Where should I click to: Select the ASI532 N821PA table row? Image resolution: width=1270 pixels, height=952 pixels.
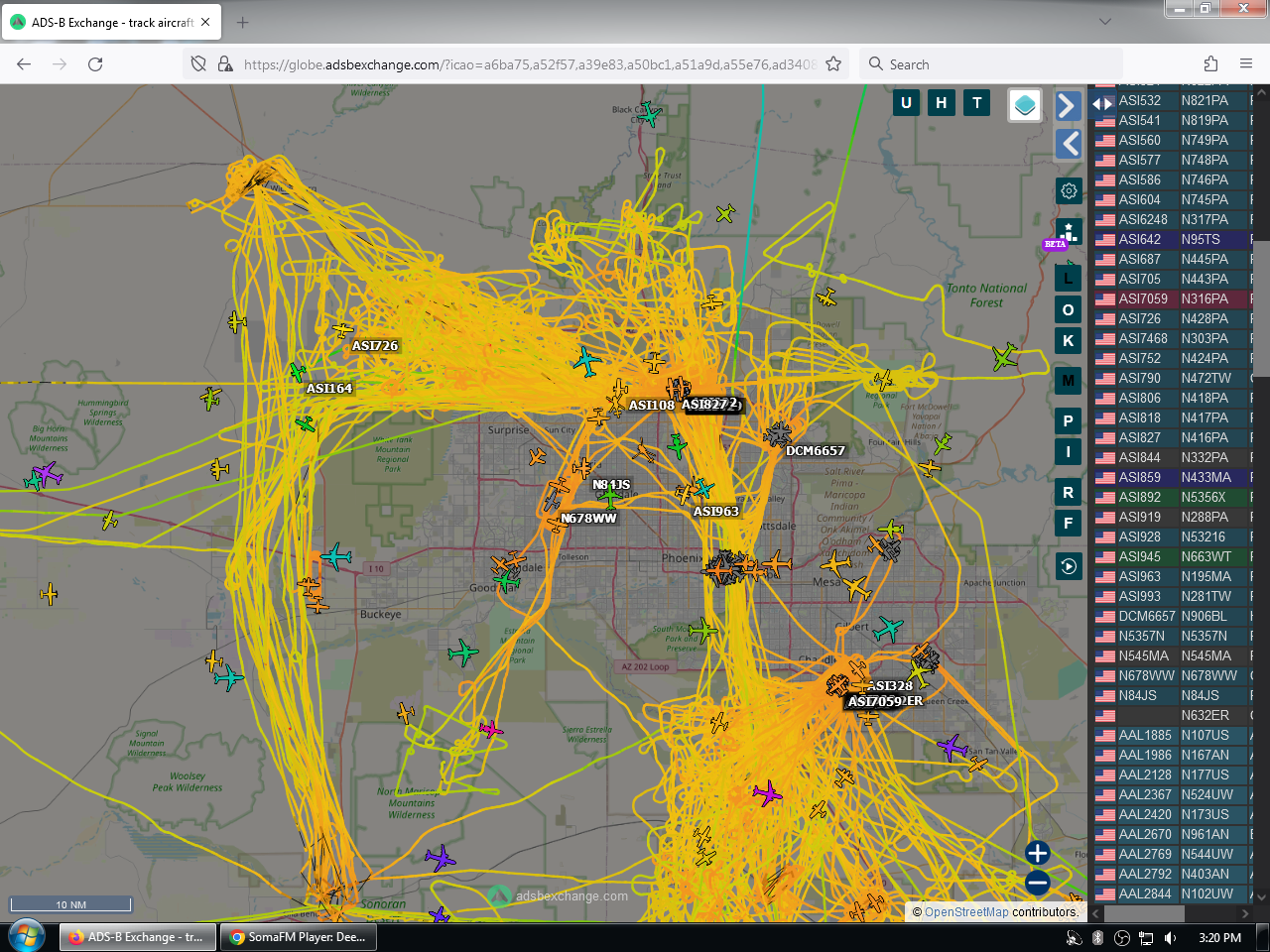1173,100
